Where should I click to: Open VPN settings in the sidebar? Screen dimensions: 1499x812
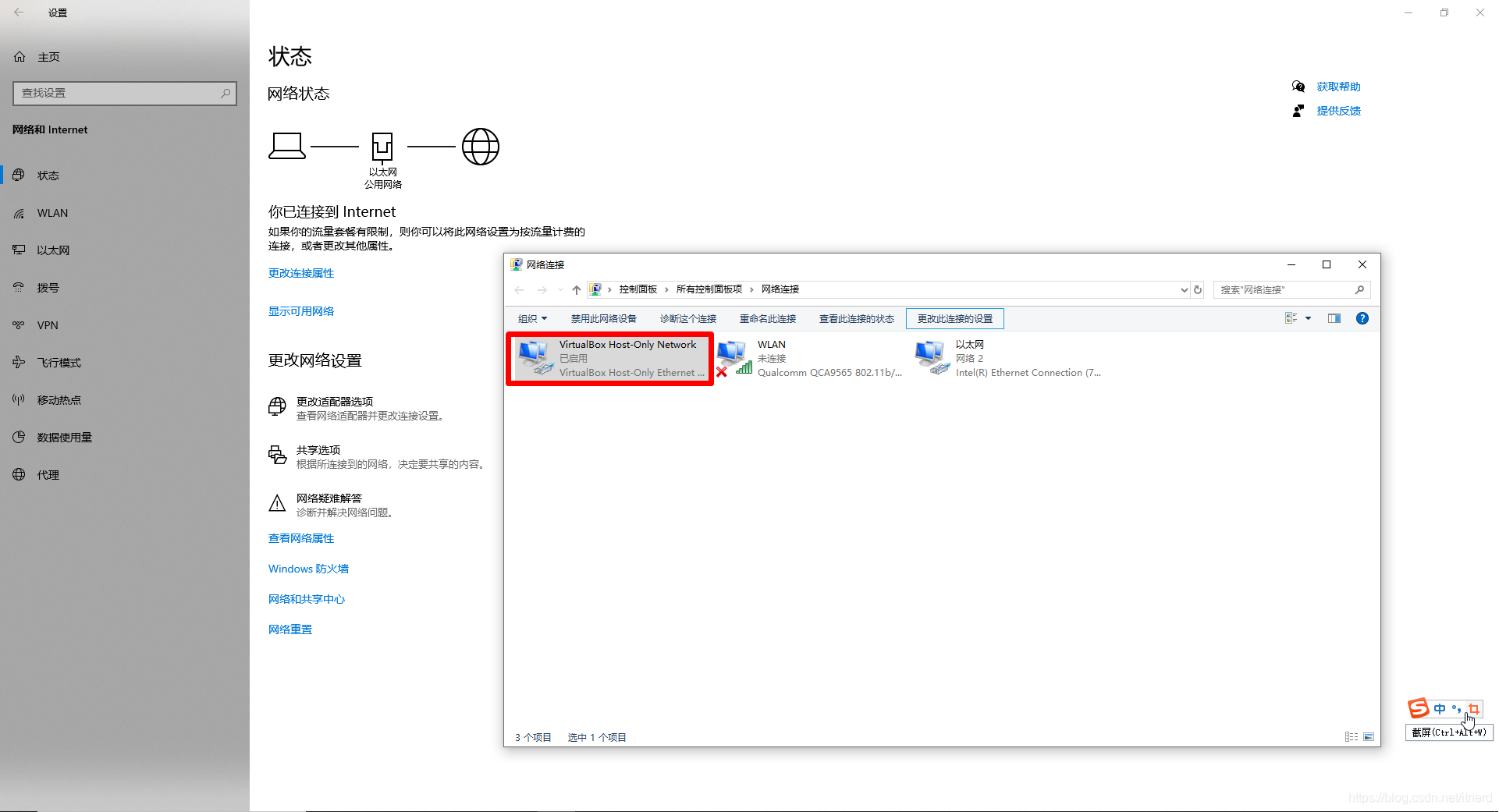[48, 325]
